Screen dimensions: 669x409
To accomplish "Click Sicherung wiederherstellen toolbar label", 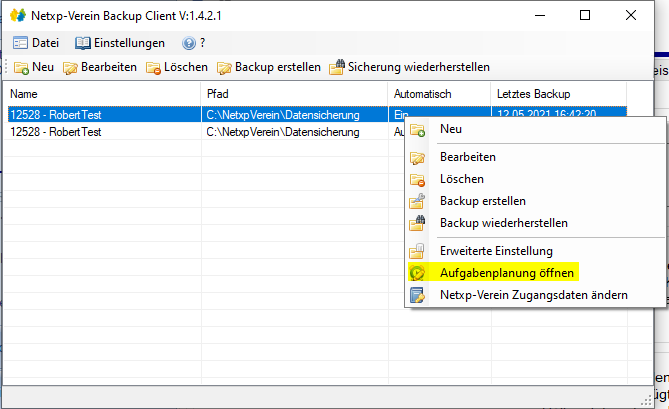I will tap(419, 67).
